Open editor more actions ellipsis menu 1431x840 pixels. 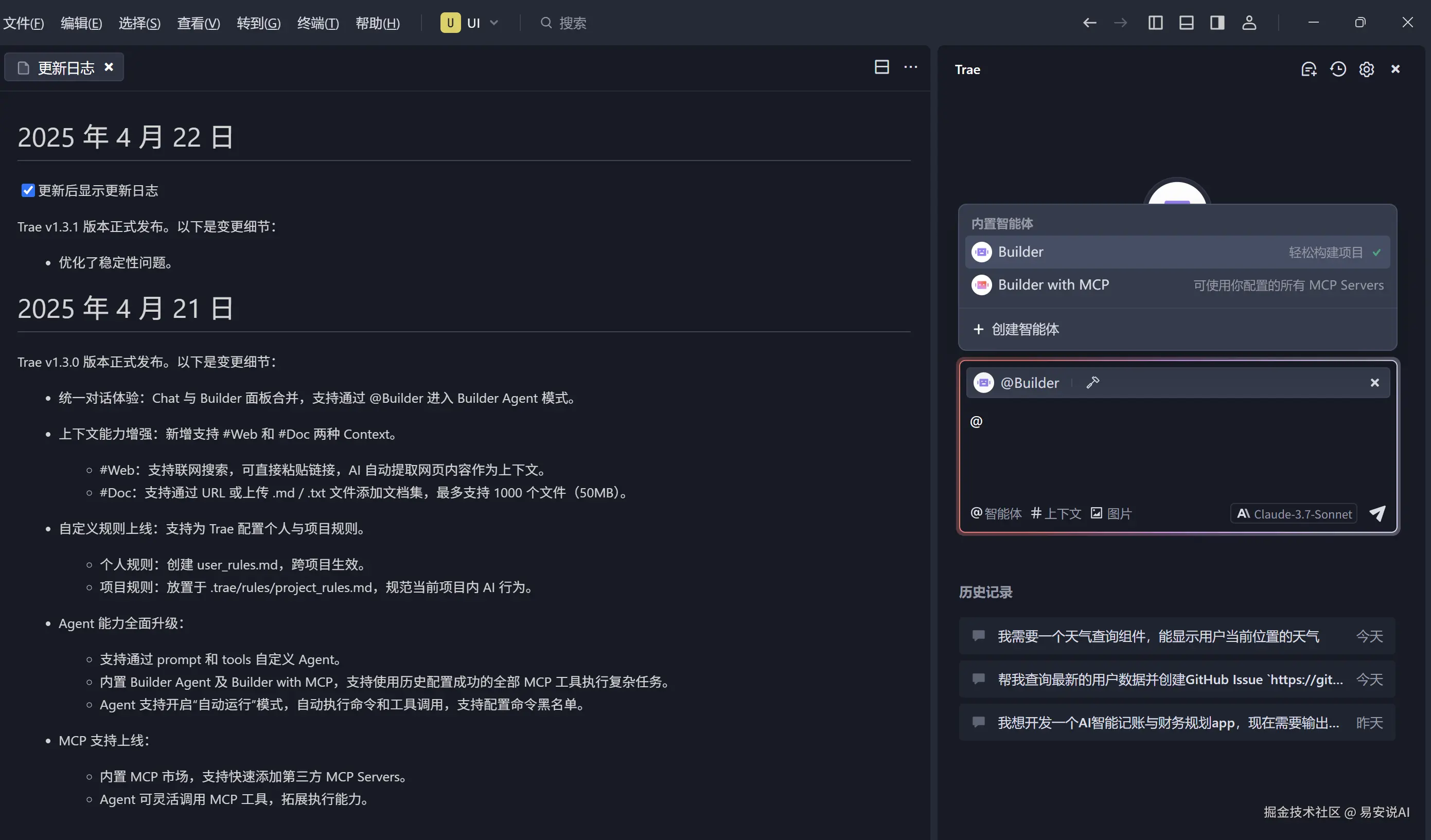coord(910,67)
